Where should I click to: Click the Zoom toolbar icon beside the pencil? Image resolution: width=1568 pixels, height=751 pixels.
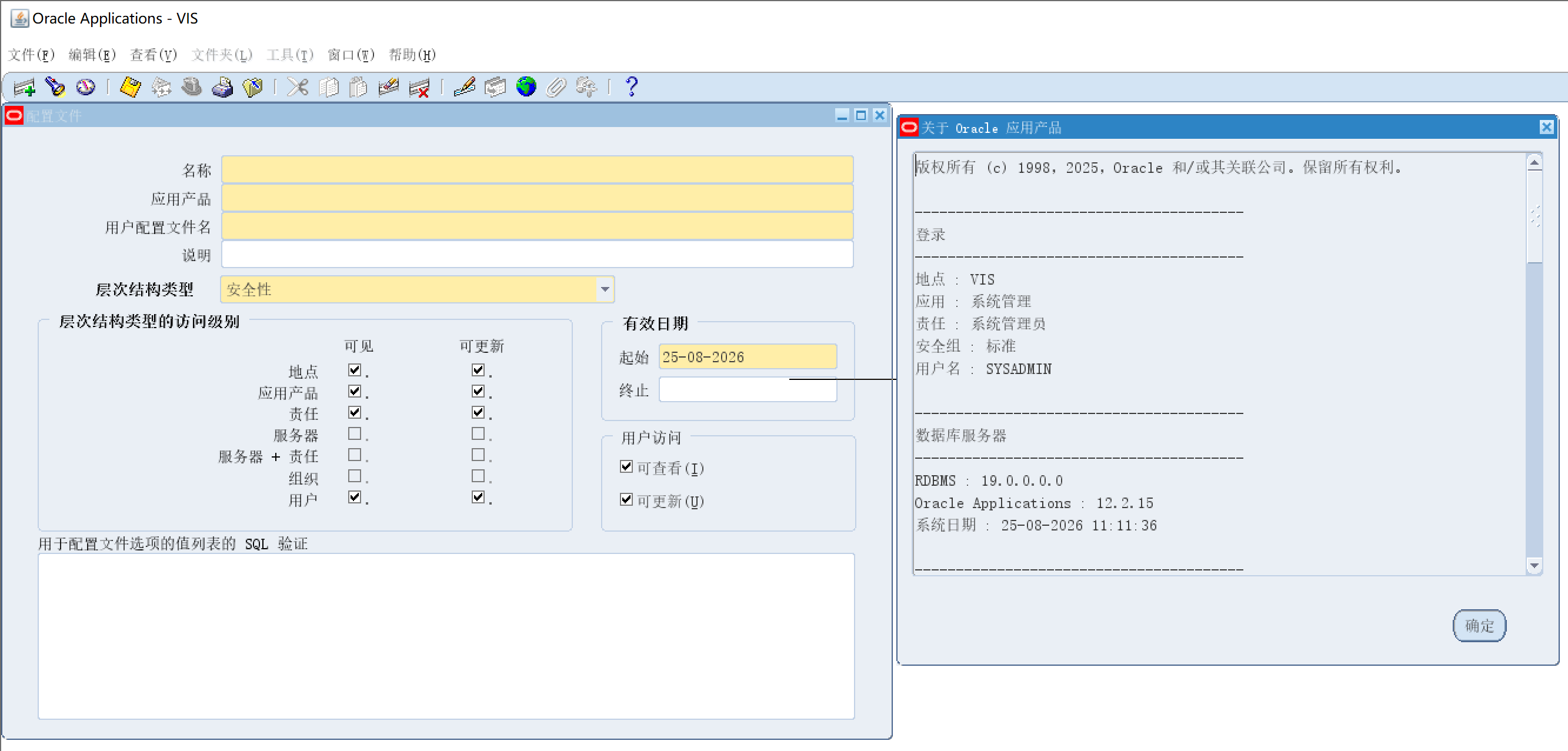click(495, 87)
